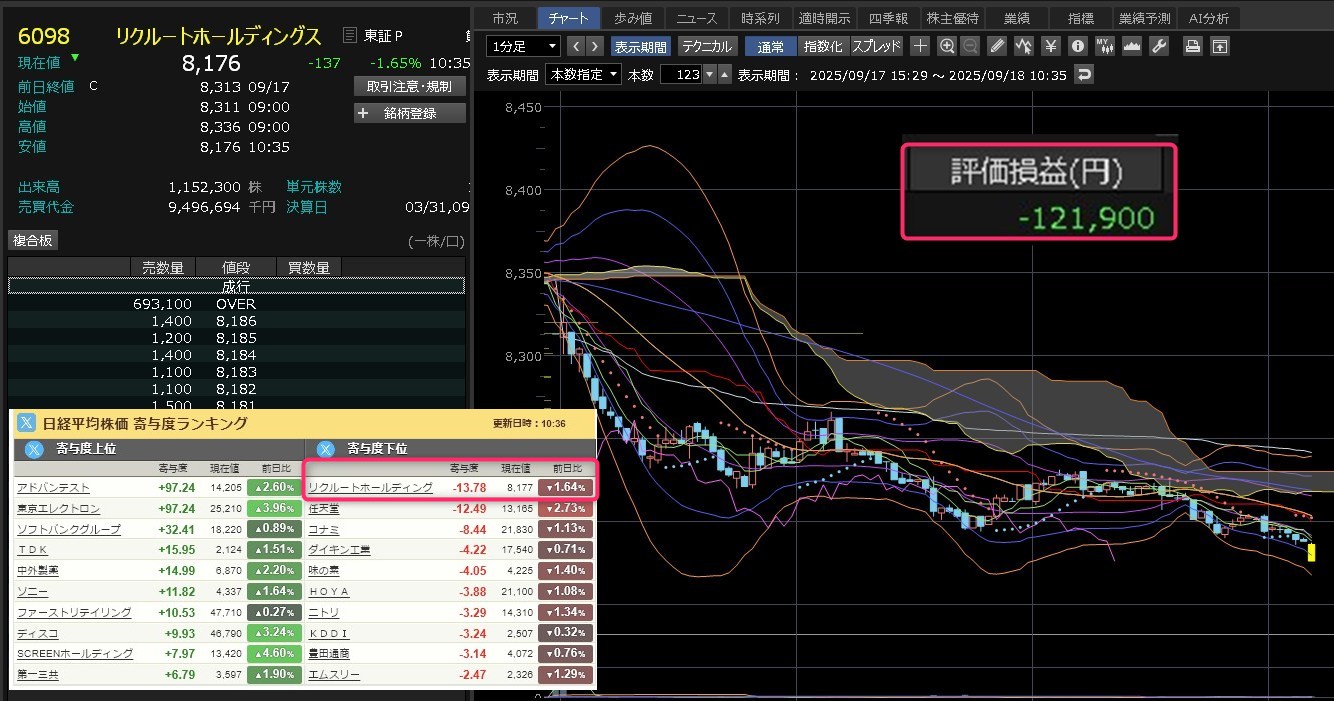The image size is (1334, 701).
Task: Click the zoom out magnifier icon
Action: [x=971, y=46]
